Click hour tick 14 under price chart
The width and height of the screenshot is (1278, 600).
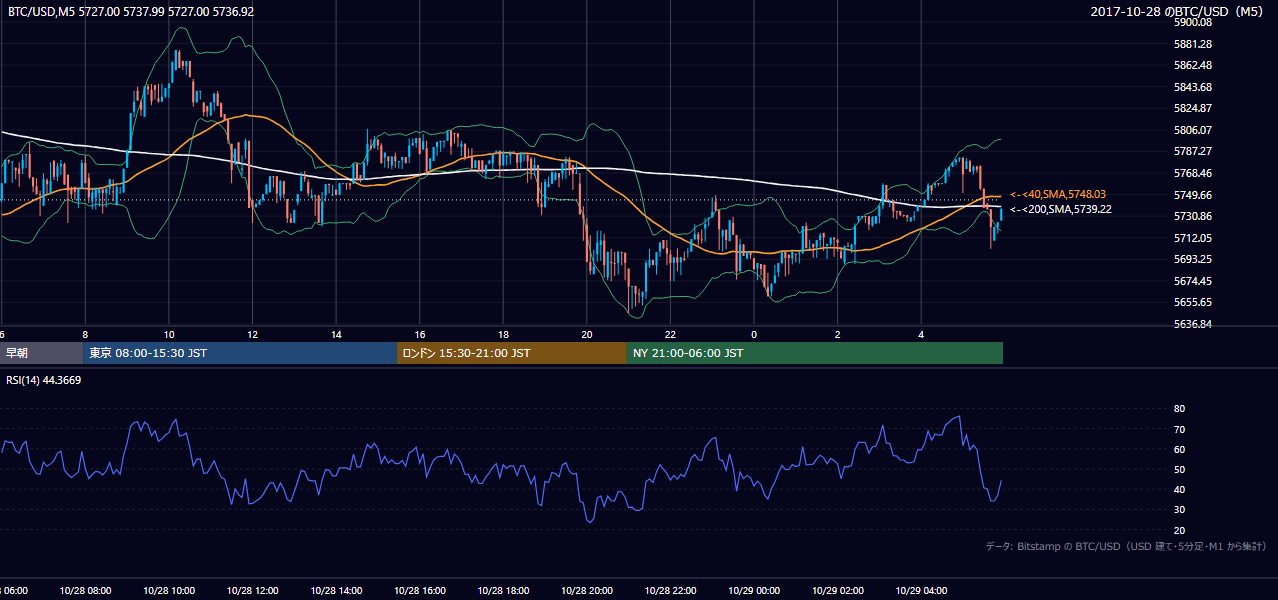[x=336, y=335]
